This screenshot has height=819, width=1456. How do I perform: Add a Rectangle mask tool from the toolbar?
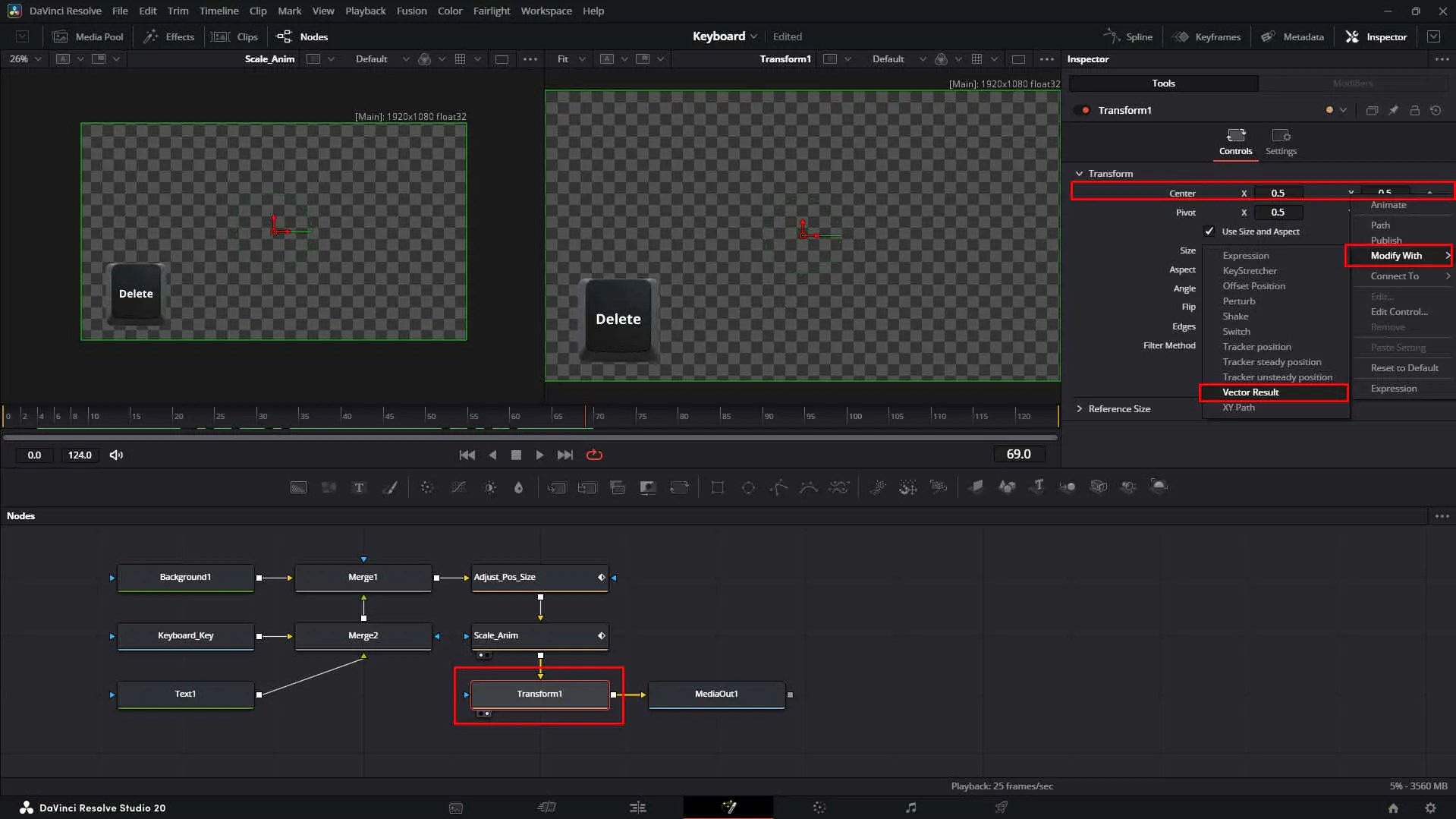[717, 487]
